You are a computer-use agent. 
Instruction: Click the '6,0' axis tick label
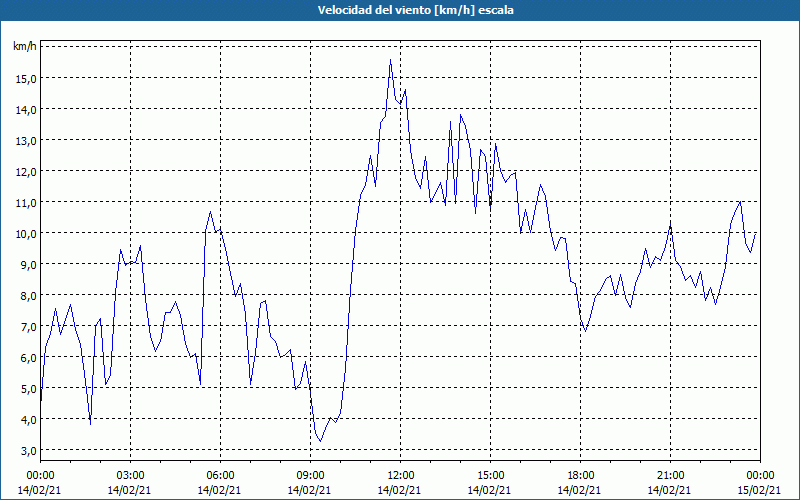click(x=28, y=358)
